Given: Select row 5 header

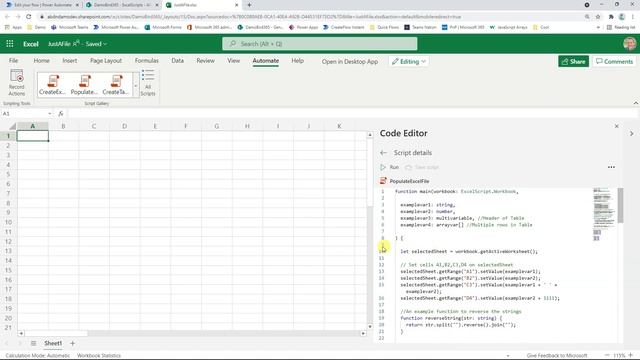Looking at the screenshot, I should 8,174.
